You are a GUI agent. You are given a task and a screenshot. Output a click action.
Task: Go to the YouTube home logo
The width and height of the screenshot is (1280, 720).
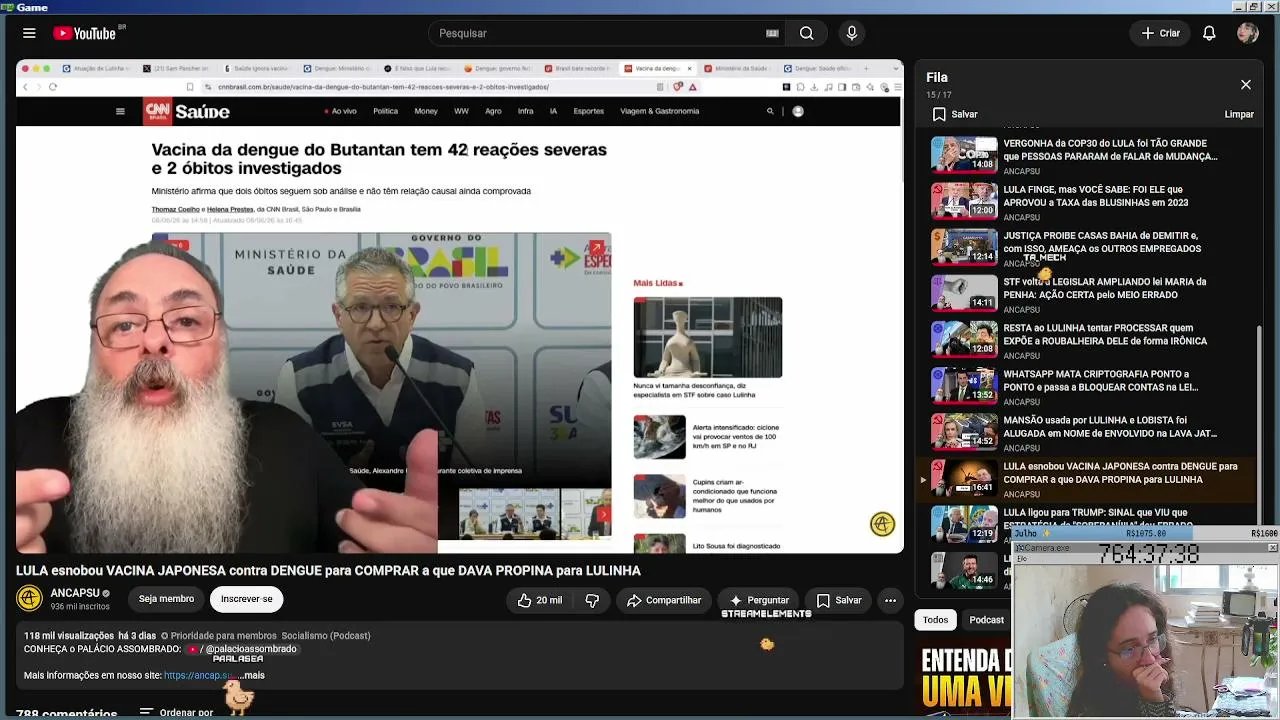(85, 33)
